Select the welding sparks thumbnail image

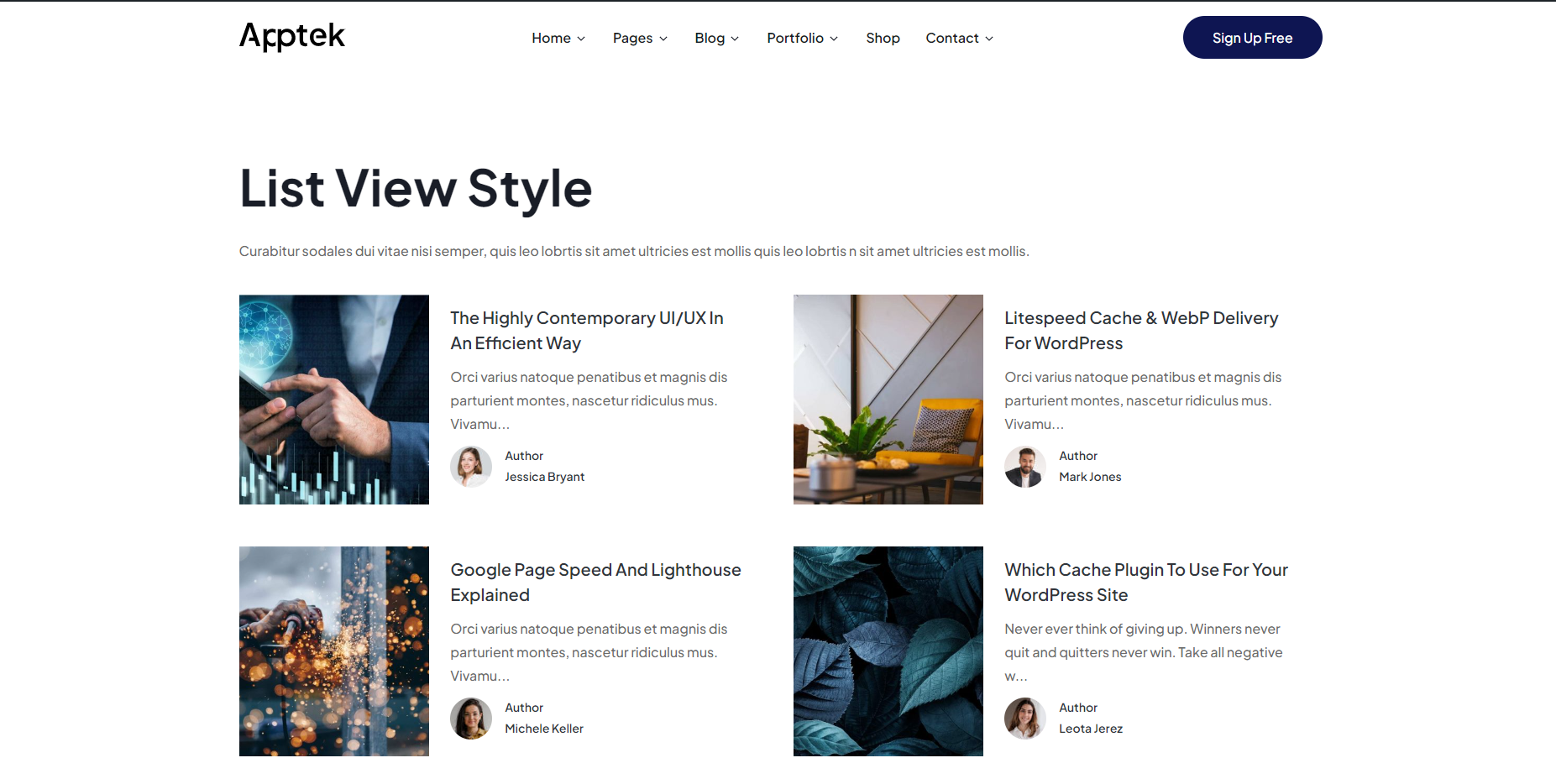pos(334,651)
